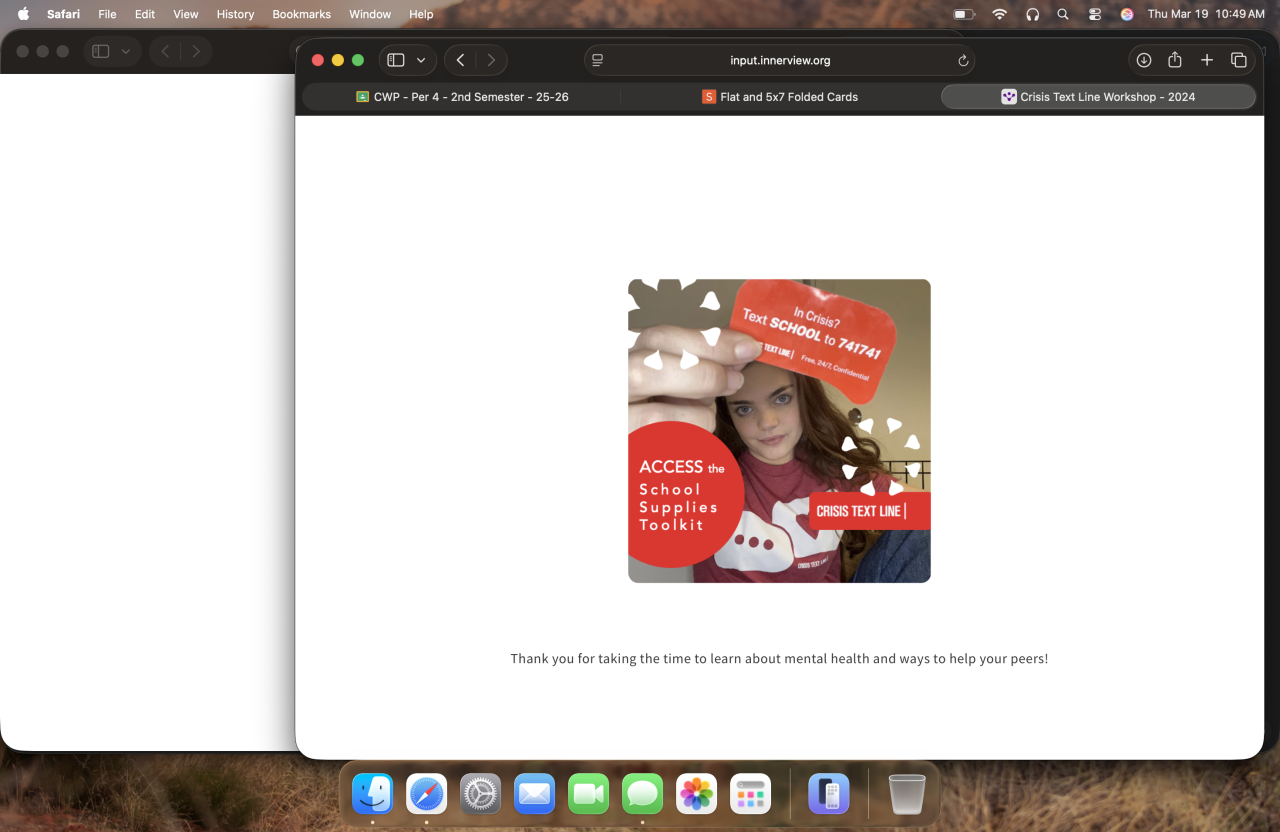Minimize the front Safari window with the yellow button
This screenshot has width=1280, height=832.
pyautogui.click(x=338, y=60)
